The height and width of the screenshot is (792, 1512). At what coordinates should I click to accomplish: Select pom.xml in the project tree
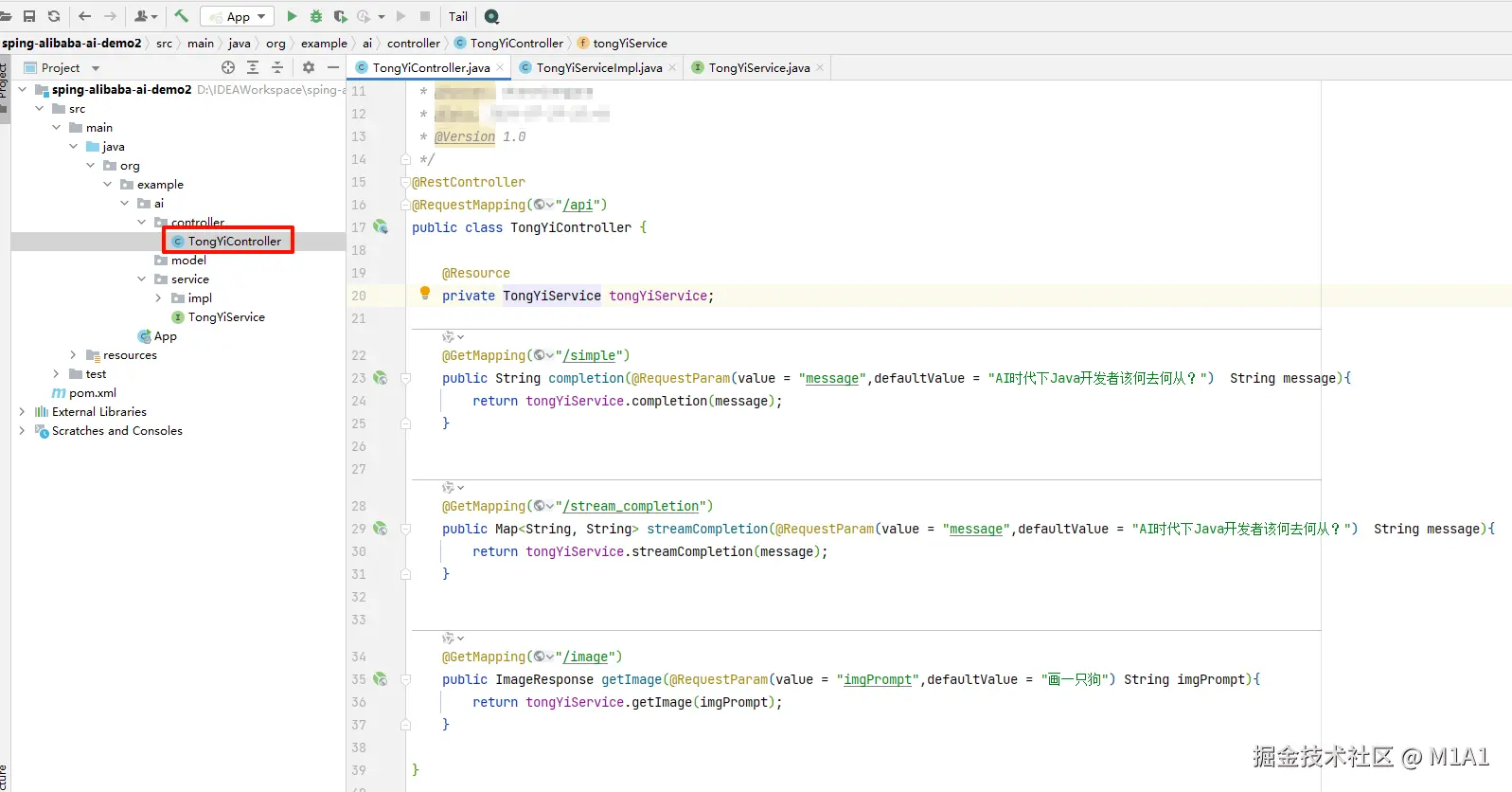92,393
